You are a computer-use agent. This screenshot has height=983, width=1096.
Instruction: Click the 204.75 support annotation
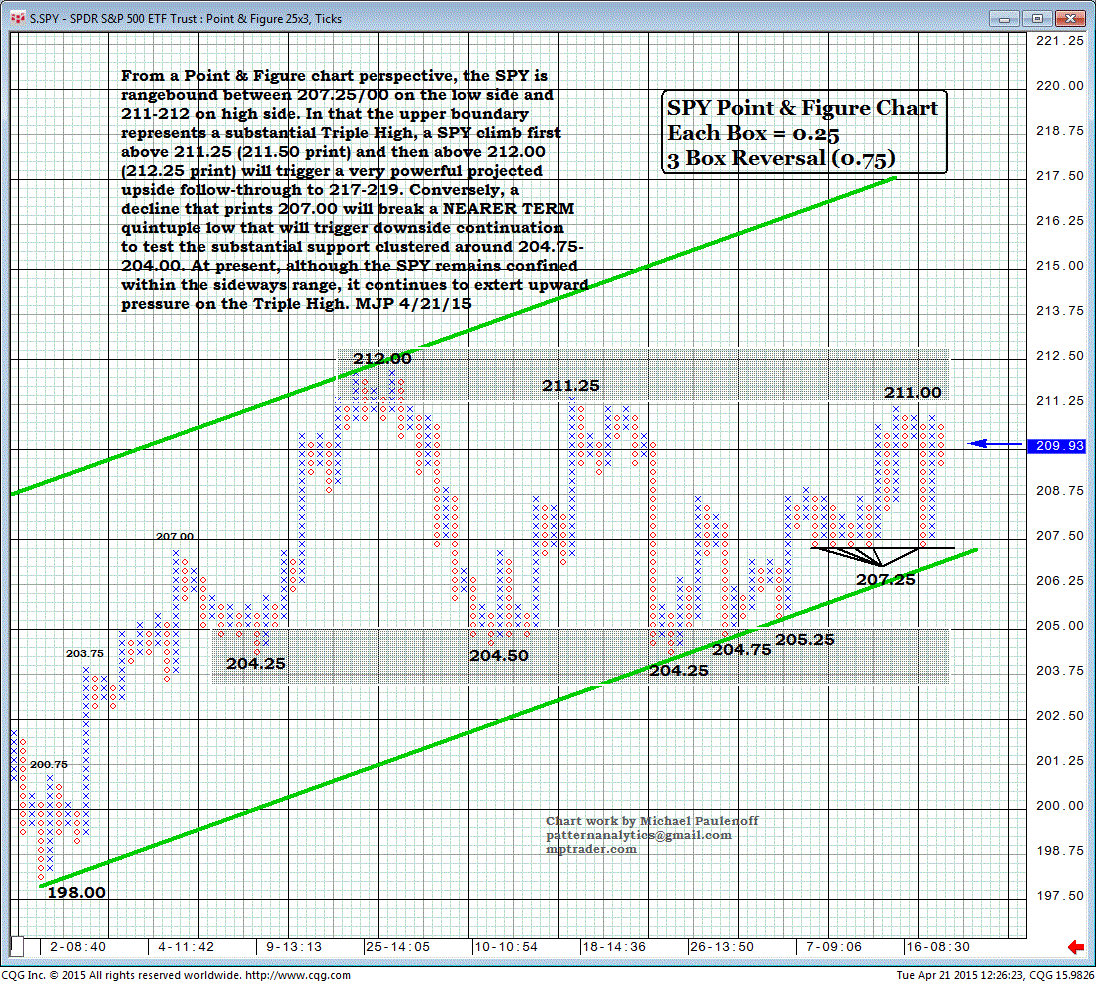[x=742, y=650]
